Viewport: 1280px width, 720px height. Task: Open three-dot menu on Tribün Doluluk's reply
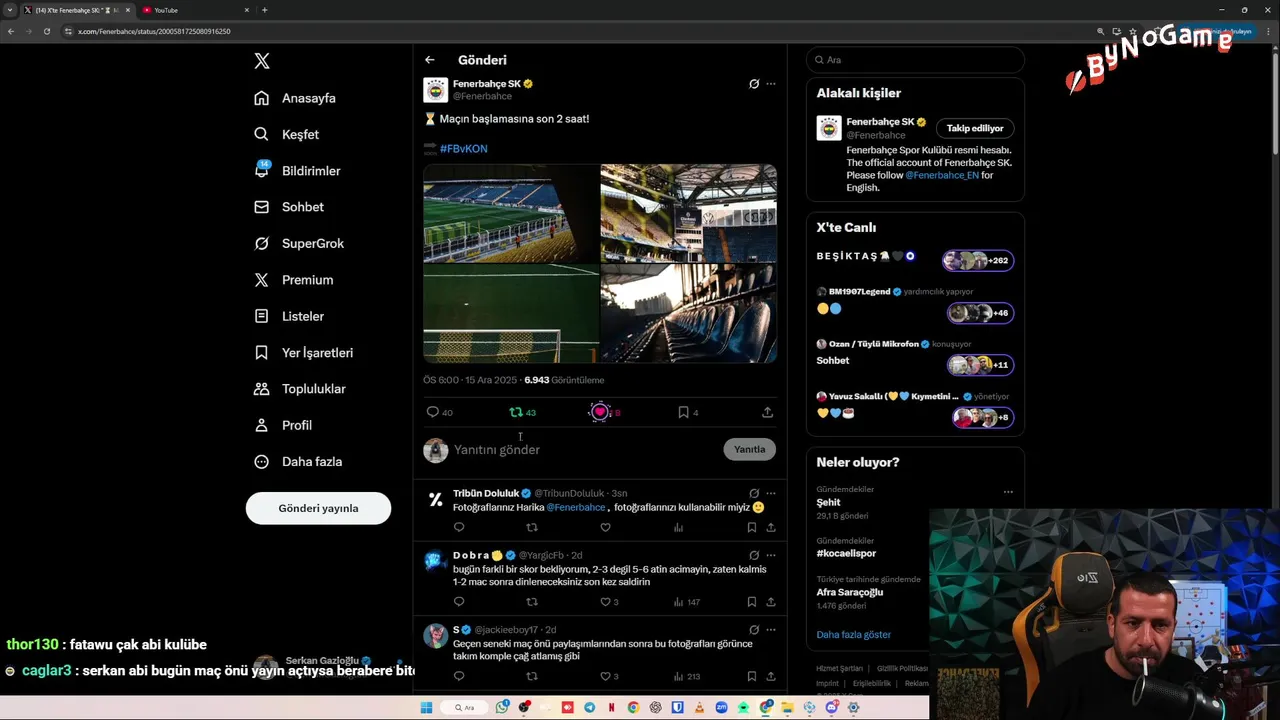pyautogui.click(x=771, y=493)
